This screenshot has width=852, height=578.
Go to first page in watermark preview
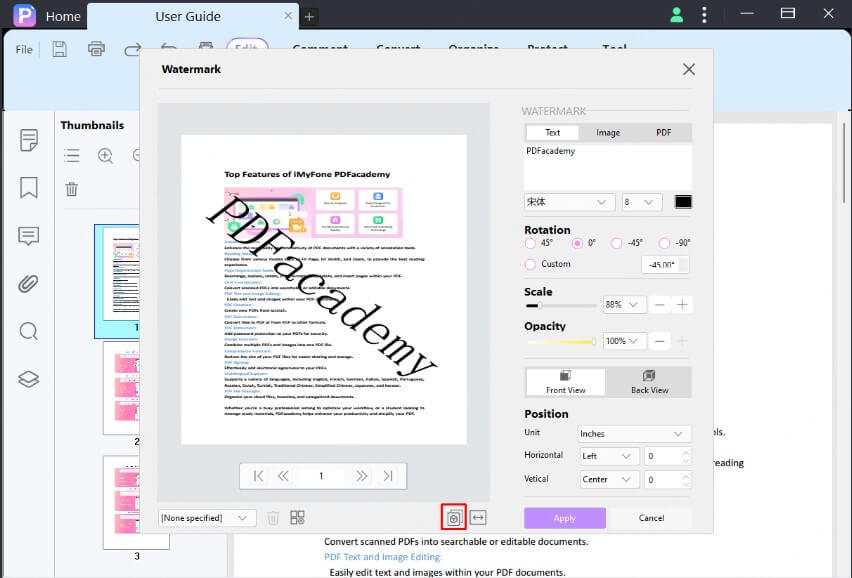coord(258,476)
